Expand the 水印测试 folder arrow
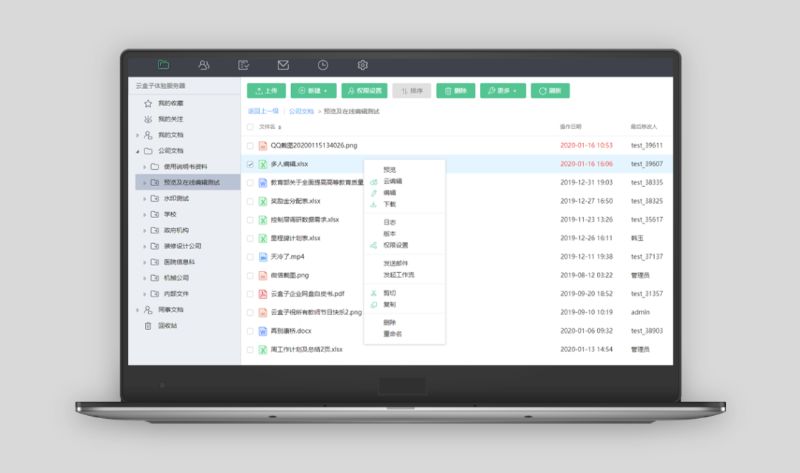 coord(144,198)
